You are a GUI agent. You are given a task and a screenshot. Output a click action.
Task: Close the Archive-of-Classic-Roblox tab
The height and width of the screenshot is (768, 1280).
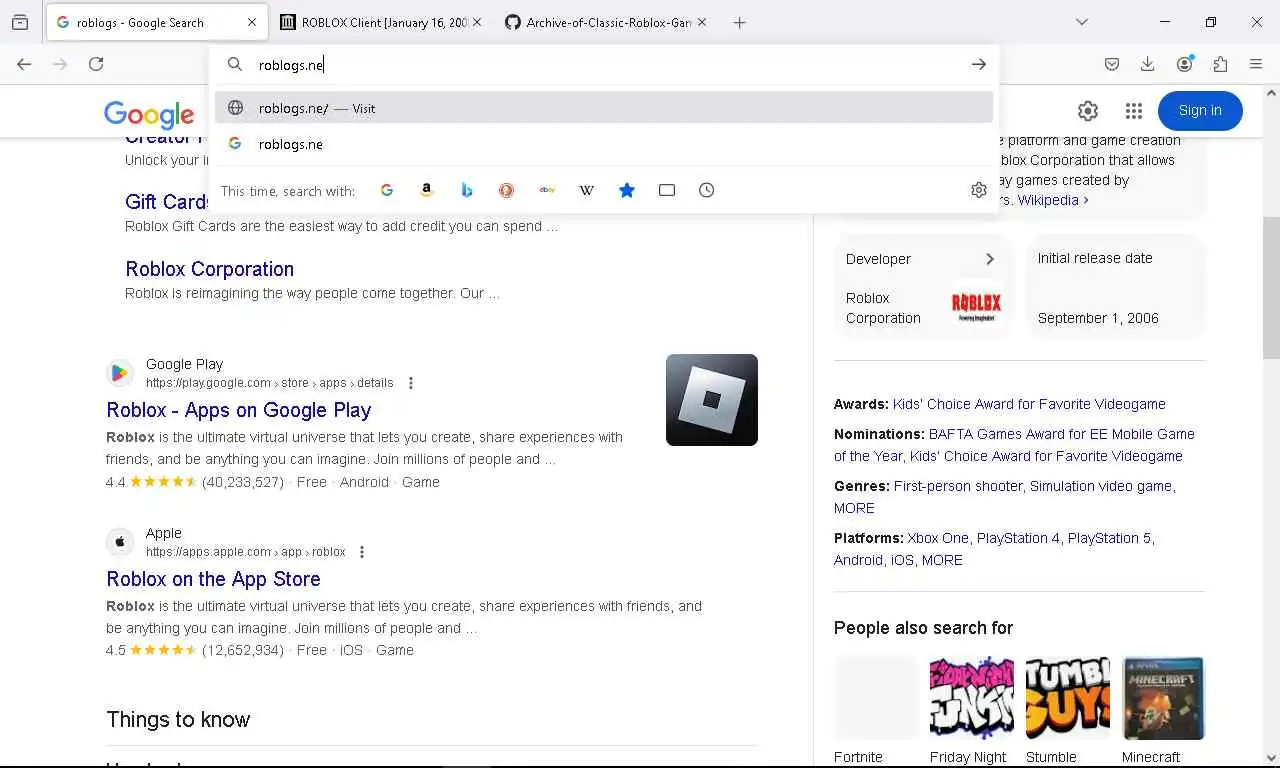pos(702,22)
